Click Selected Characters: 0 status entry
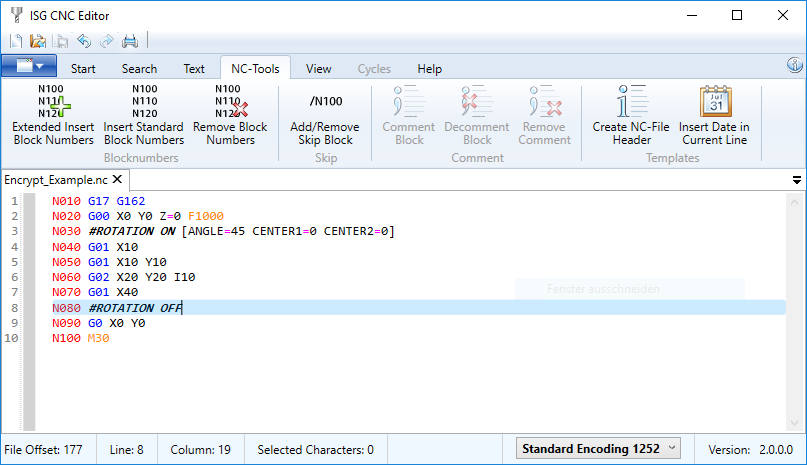 [315, 450]
